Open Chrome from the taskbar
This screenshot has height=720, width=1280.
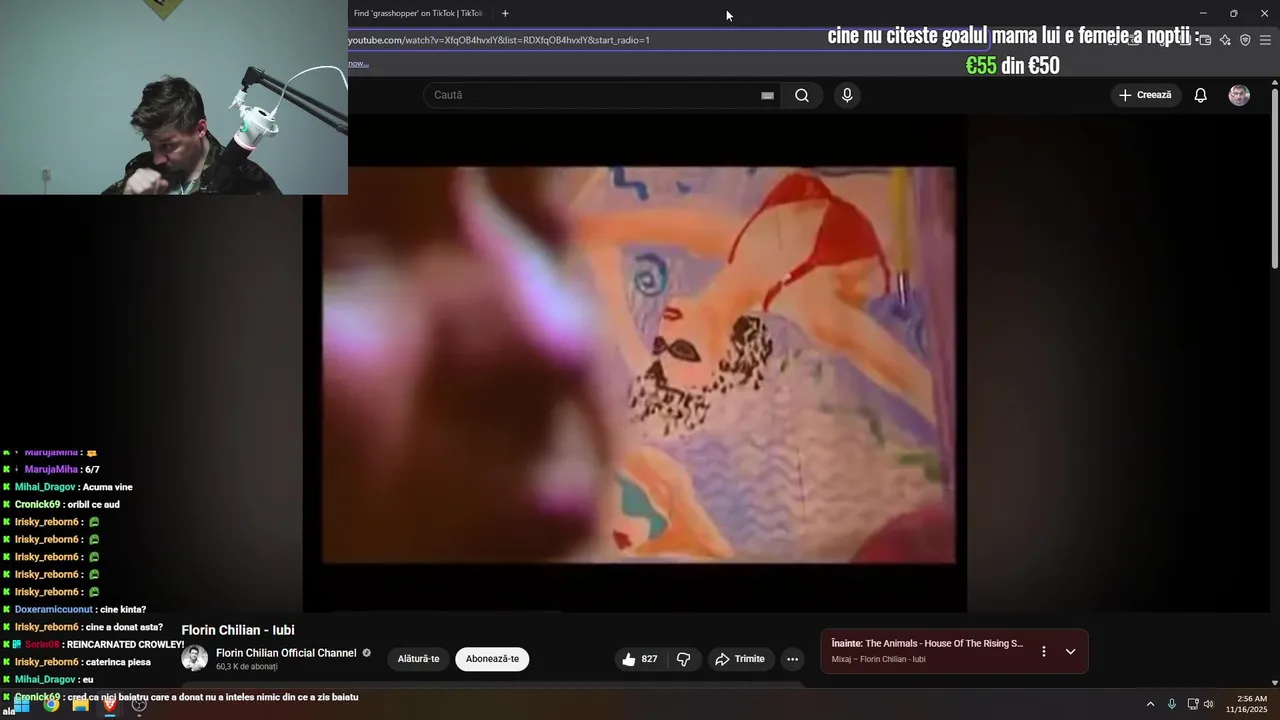pyautogui.click(x=51, y=704)
